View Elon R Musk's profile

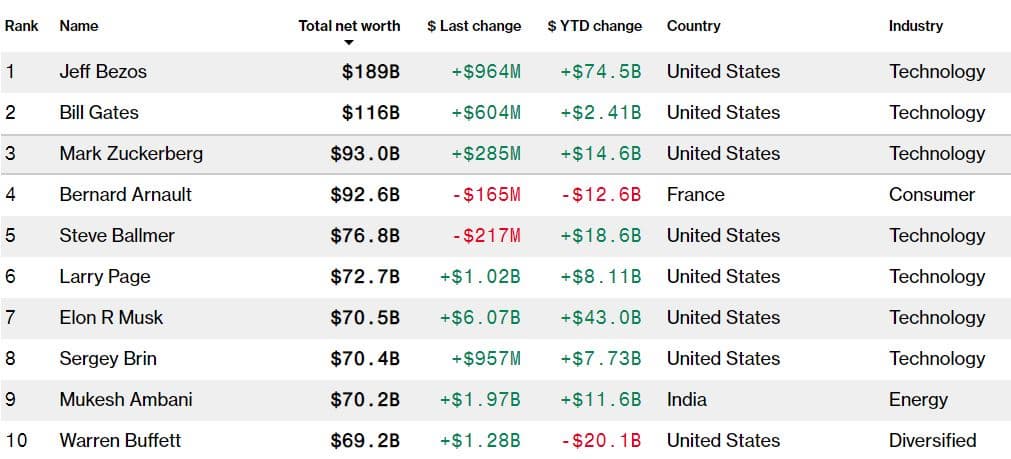tap(111, 318)
